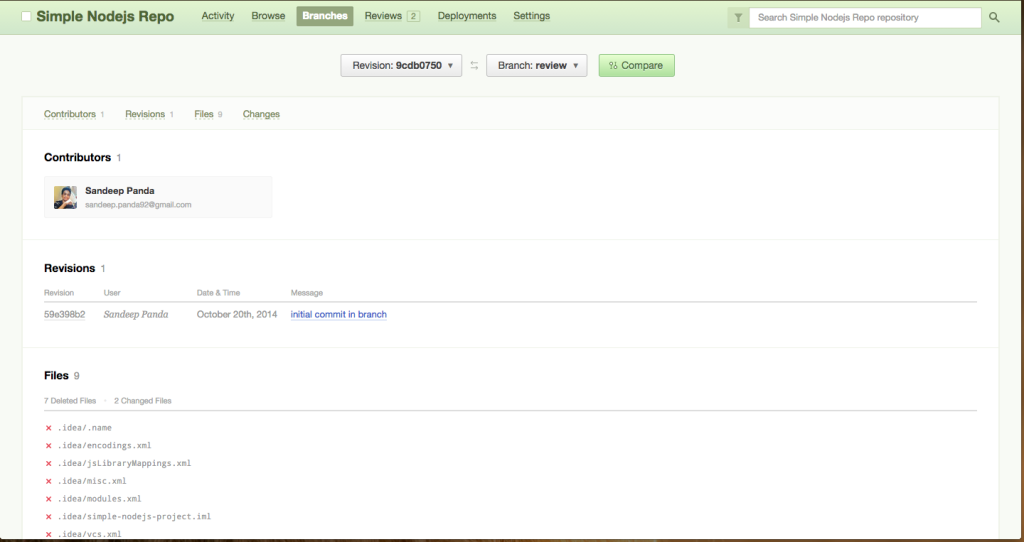The image size is (1024, 542).
Task: Open the Branch review dropdown
Action: (x=536, y=66)
